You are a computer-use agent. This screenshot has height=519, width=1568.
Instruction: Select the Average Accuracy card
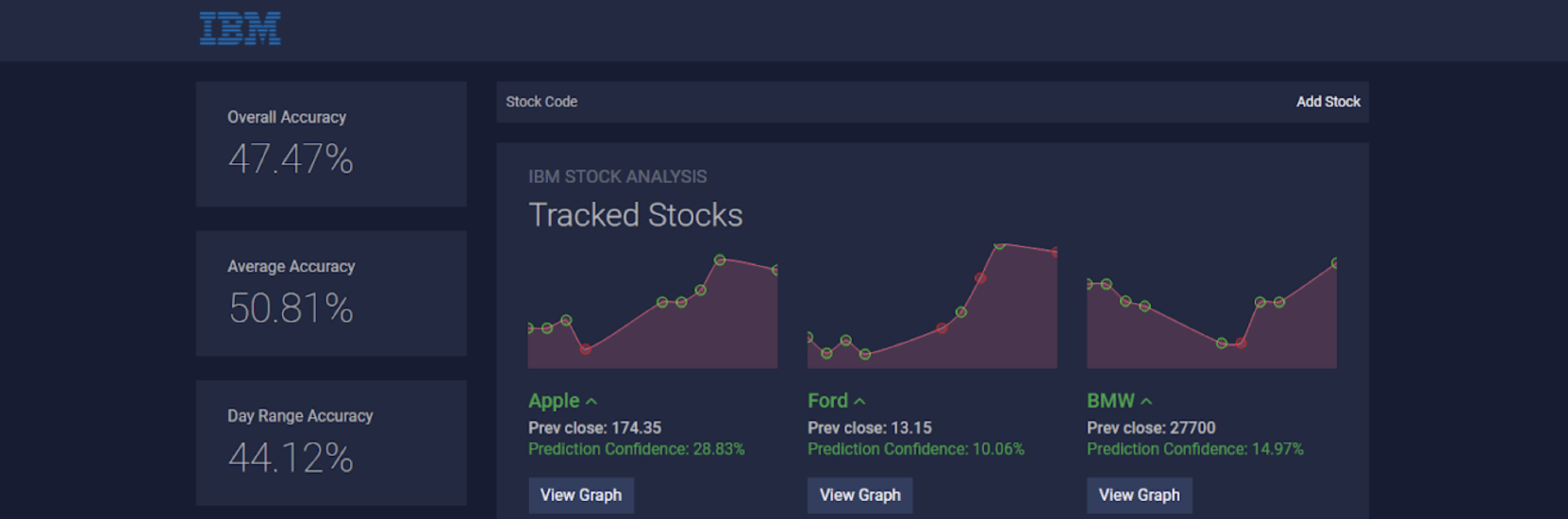click(331, 293)
